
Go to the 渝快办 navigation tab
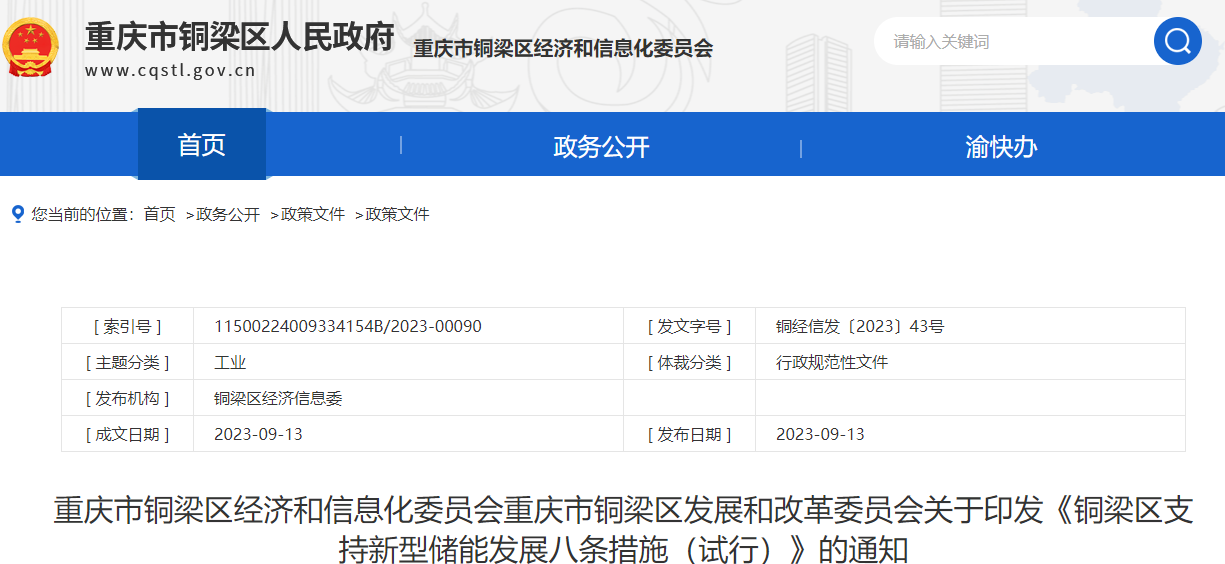pyautogui.click(x=1001, y=147)
